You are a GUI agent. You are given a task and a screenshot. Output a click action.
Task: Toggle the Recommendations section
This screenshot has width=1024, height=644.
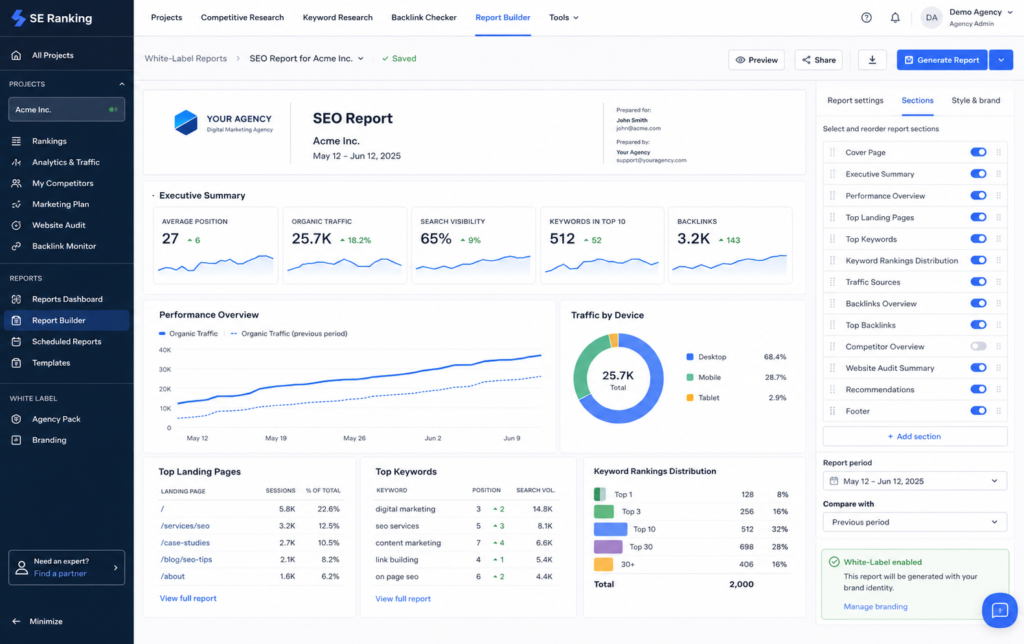(x=978, y=389)
